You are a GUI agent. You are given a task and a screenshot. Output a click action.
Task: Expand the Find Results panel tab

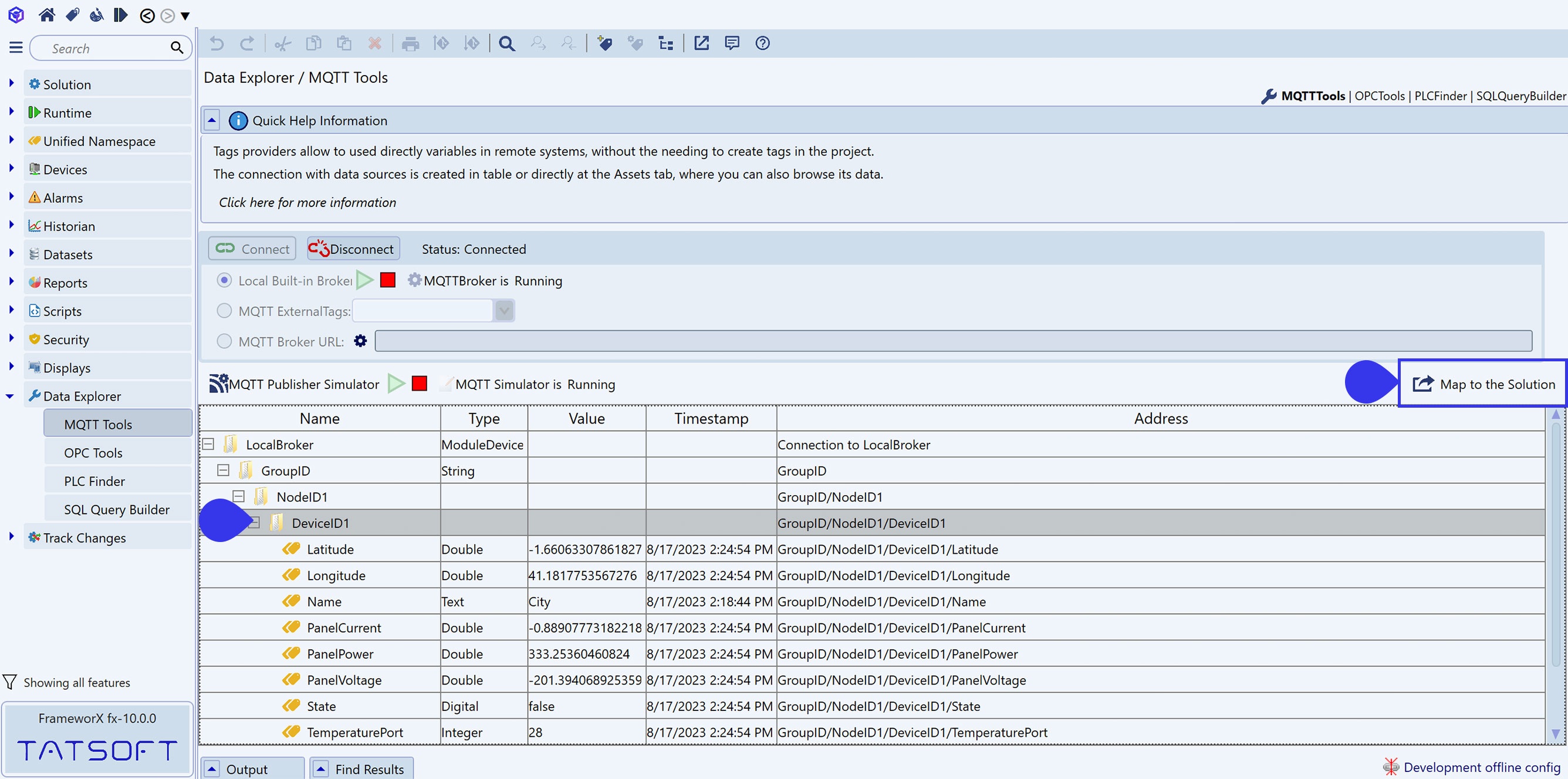361,768
